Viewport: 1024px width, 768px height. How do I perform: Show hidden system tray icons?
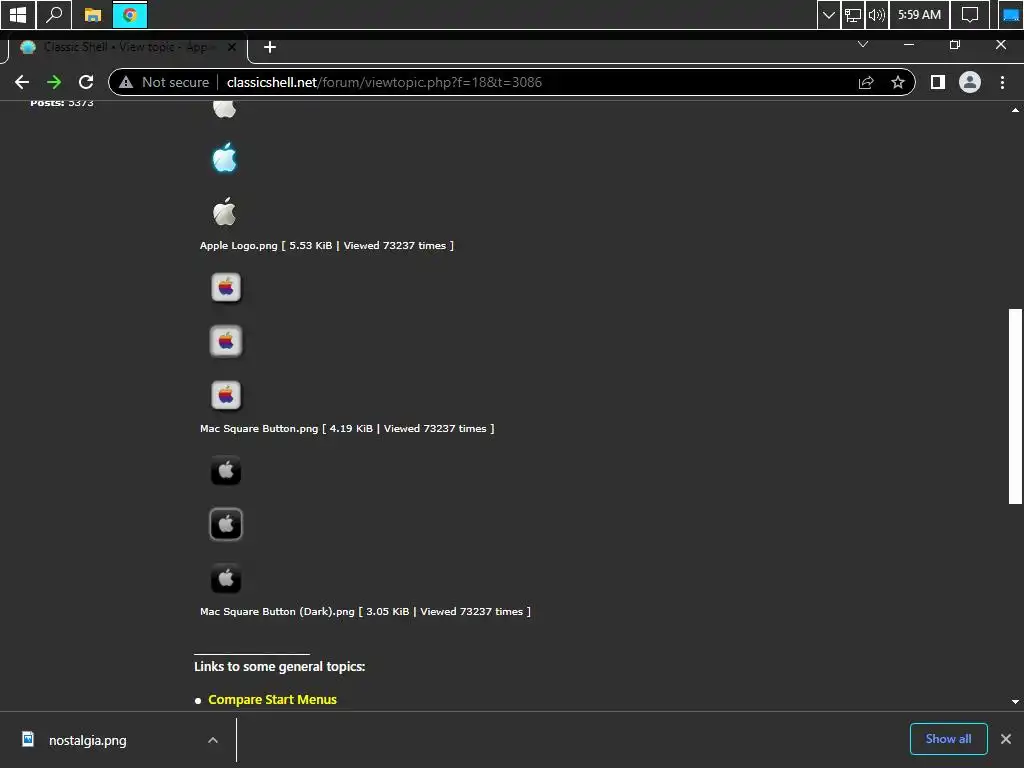coord(828,14)
